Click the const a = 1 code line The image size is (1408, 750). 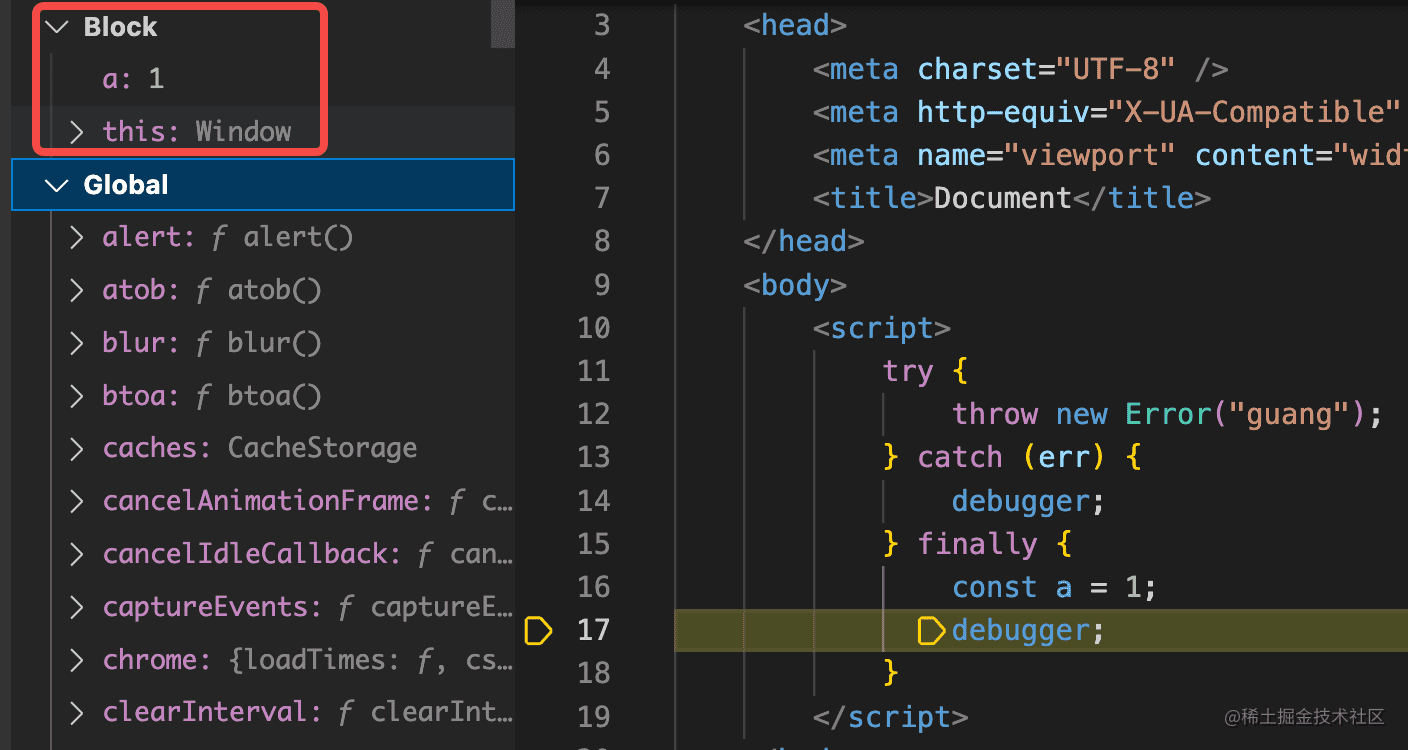[x=1053, y=587]
